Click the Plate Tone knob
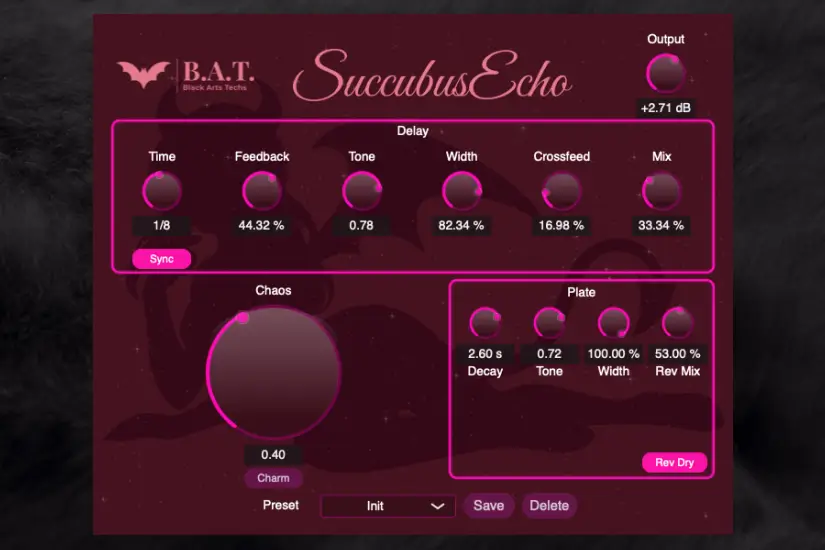Screen dimensions: 825x550 pyautogui.click(x=549, y=323)
